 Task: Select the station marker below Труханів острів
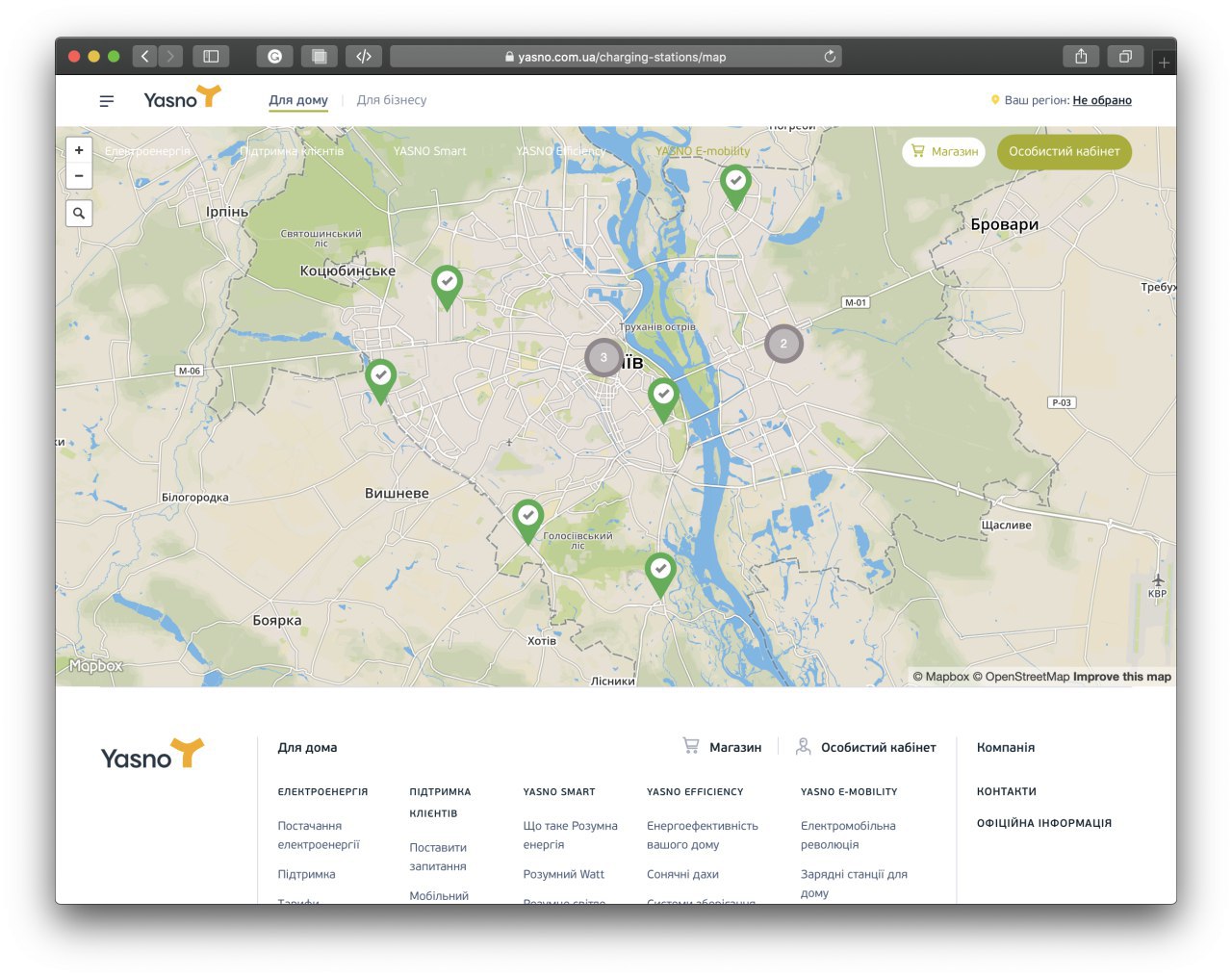pos(663,399)
